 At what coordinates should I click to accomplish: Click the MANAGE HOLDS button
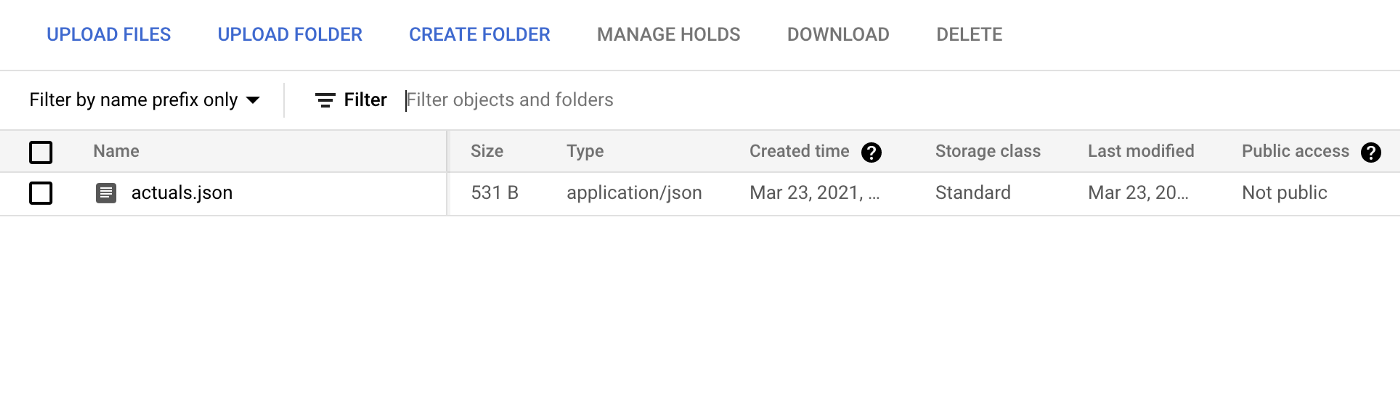point(669,35)
